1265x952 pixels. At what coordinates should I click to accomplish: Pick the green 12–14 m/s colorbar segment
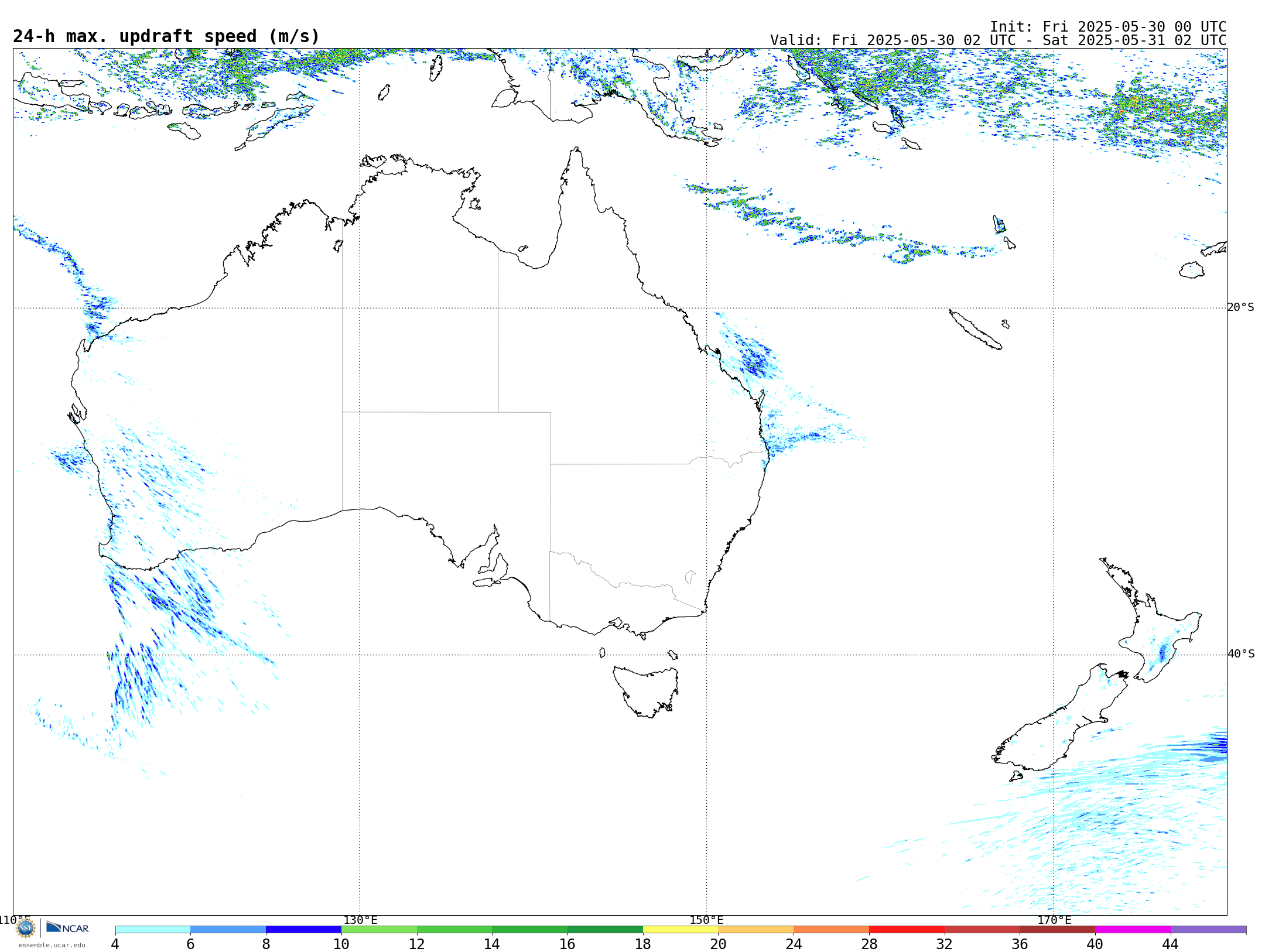(454, 930)
